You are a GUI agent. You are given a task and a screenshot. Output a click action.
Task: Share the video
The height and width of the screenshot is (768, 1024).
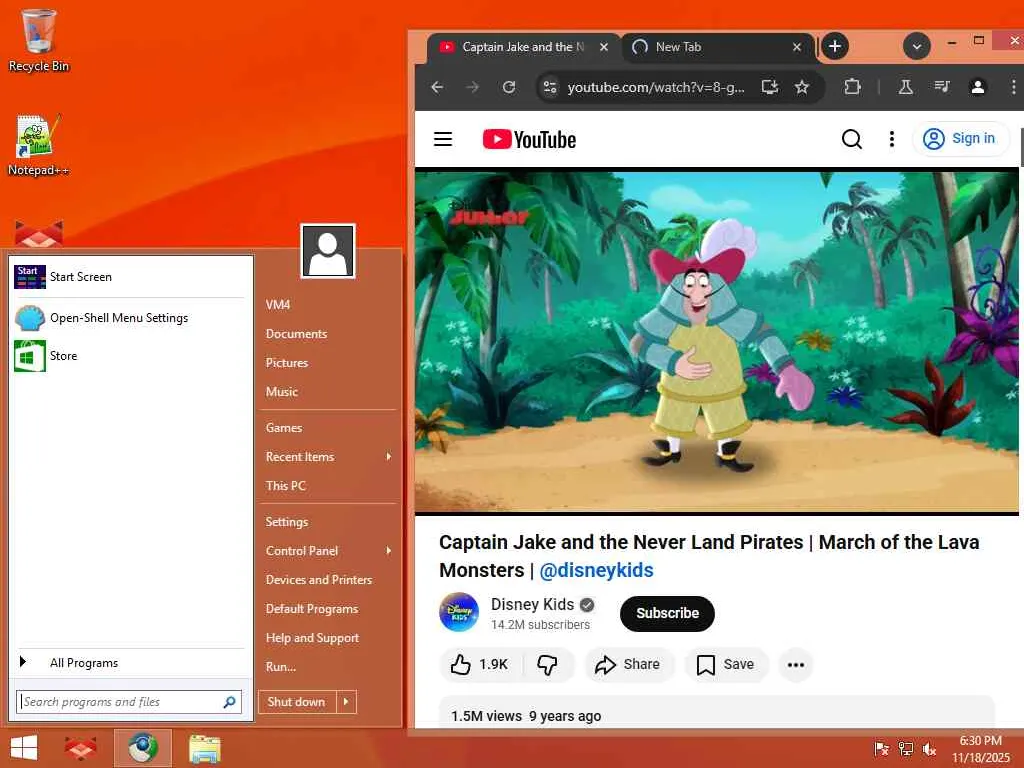click(x=628, y=665)
